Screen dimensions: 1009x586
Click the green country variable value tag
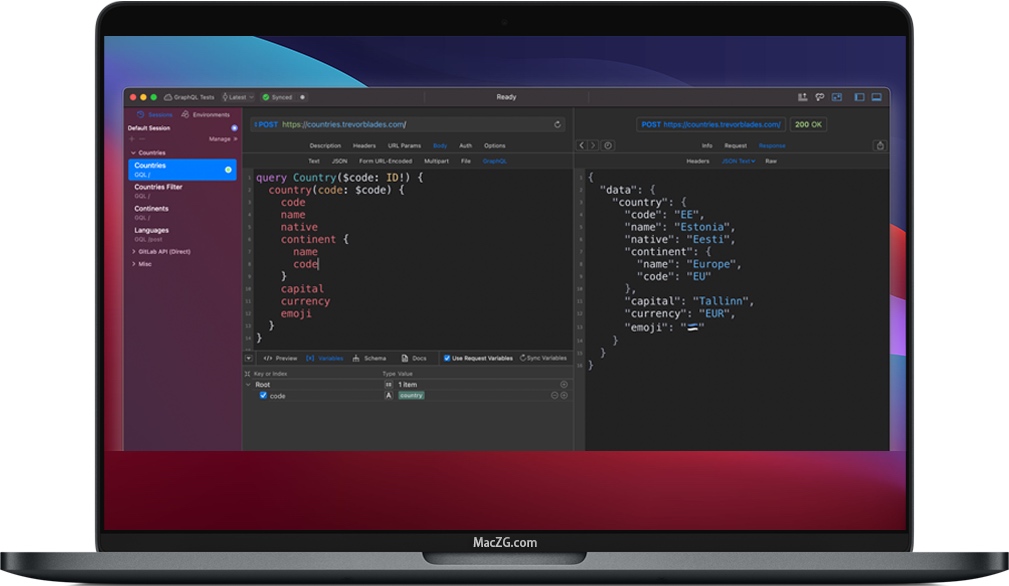click(x=411, y=396)
